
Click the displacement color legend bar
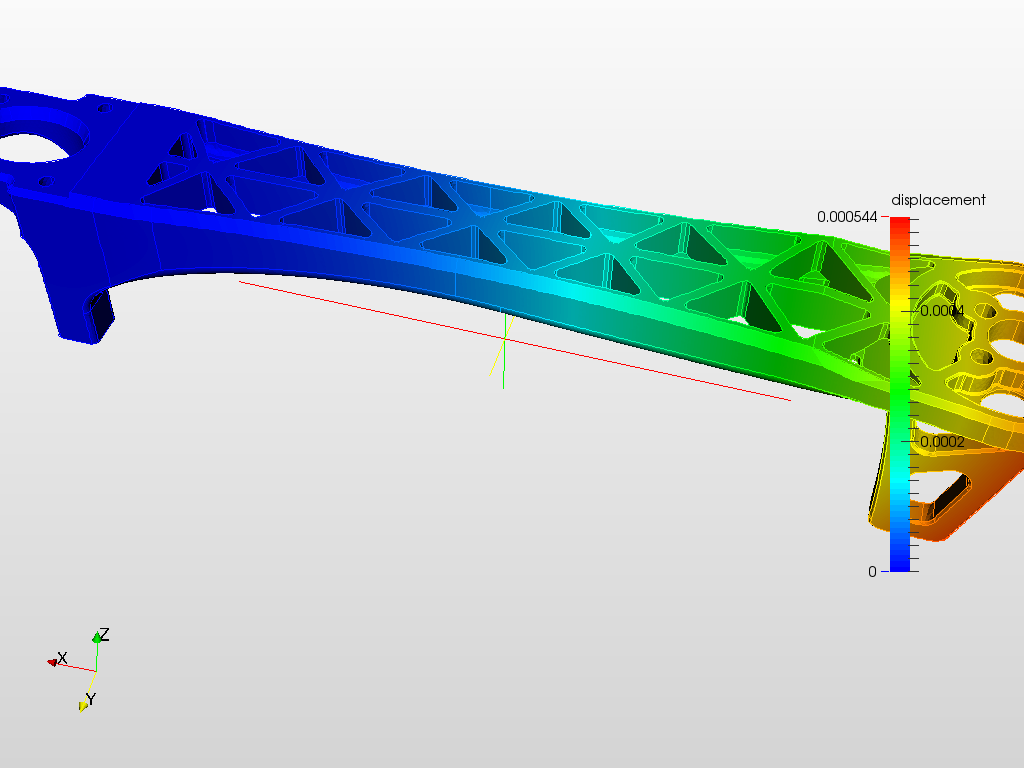click(x=899, y=394)
